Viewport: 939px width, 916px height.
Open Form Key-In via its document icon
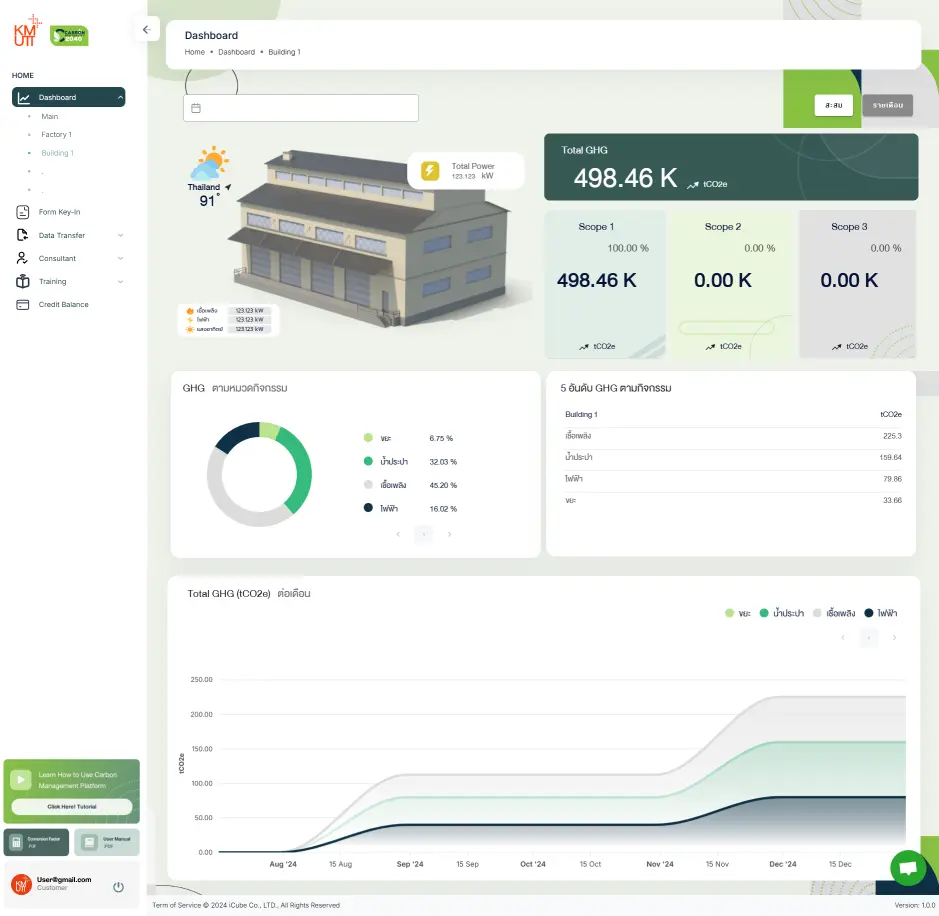21,211
